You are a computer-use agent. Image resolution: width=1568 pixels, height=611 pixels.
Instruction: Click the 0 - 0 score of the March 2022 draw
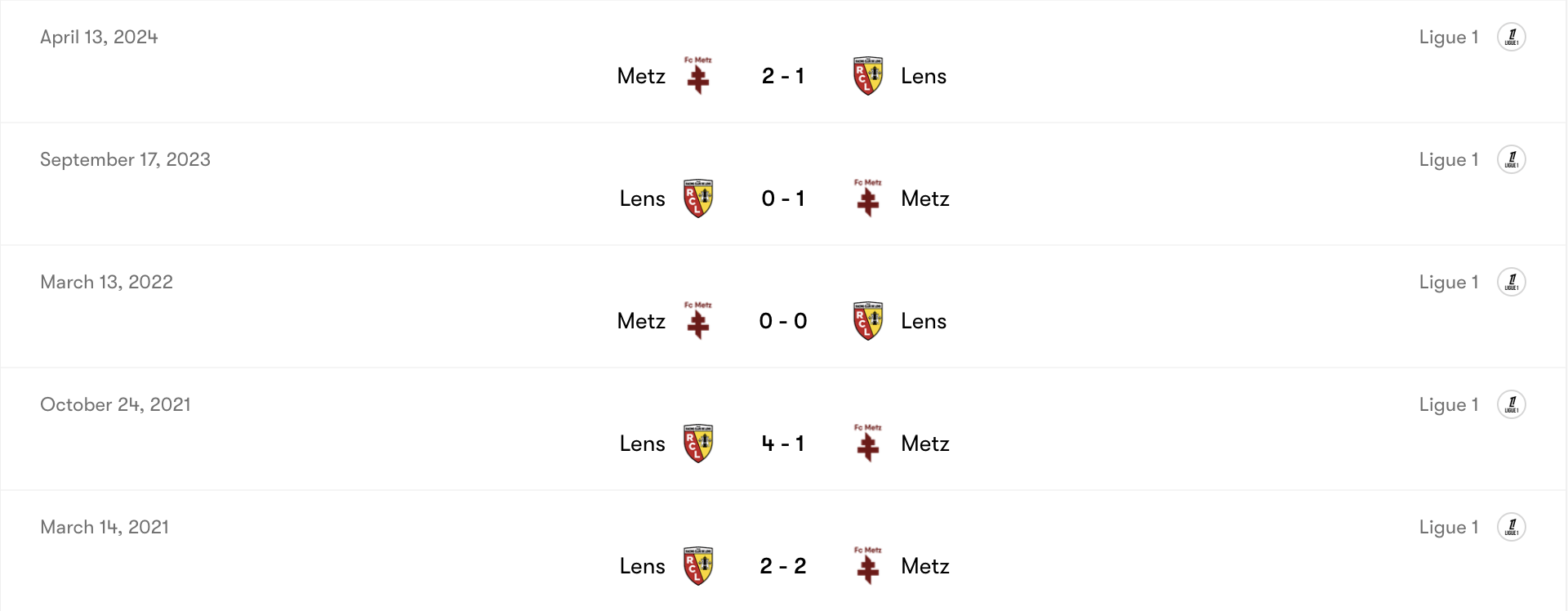782,320
